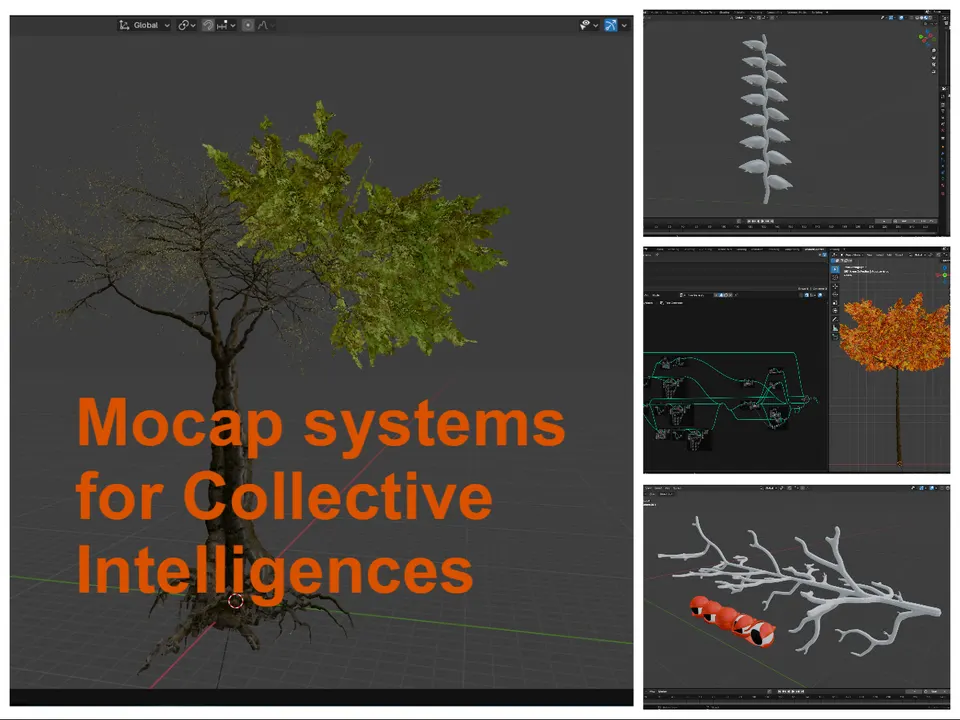Open the proportional editing falloff dropdown
The width and height of the screenshot is (960, 720).
pyautogui.click(x=266, y=25)
